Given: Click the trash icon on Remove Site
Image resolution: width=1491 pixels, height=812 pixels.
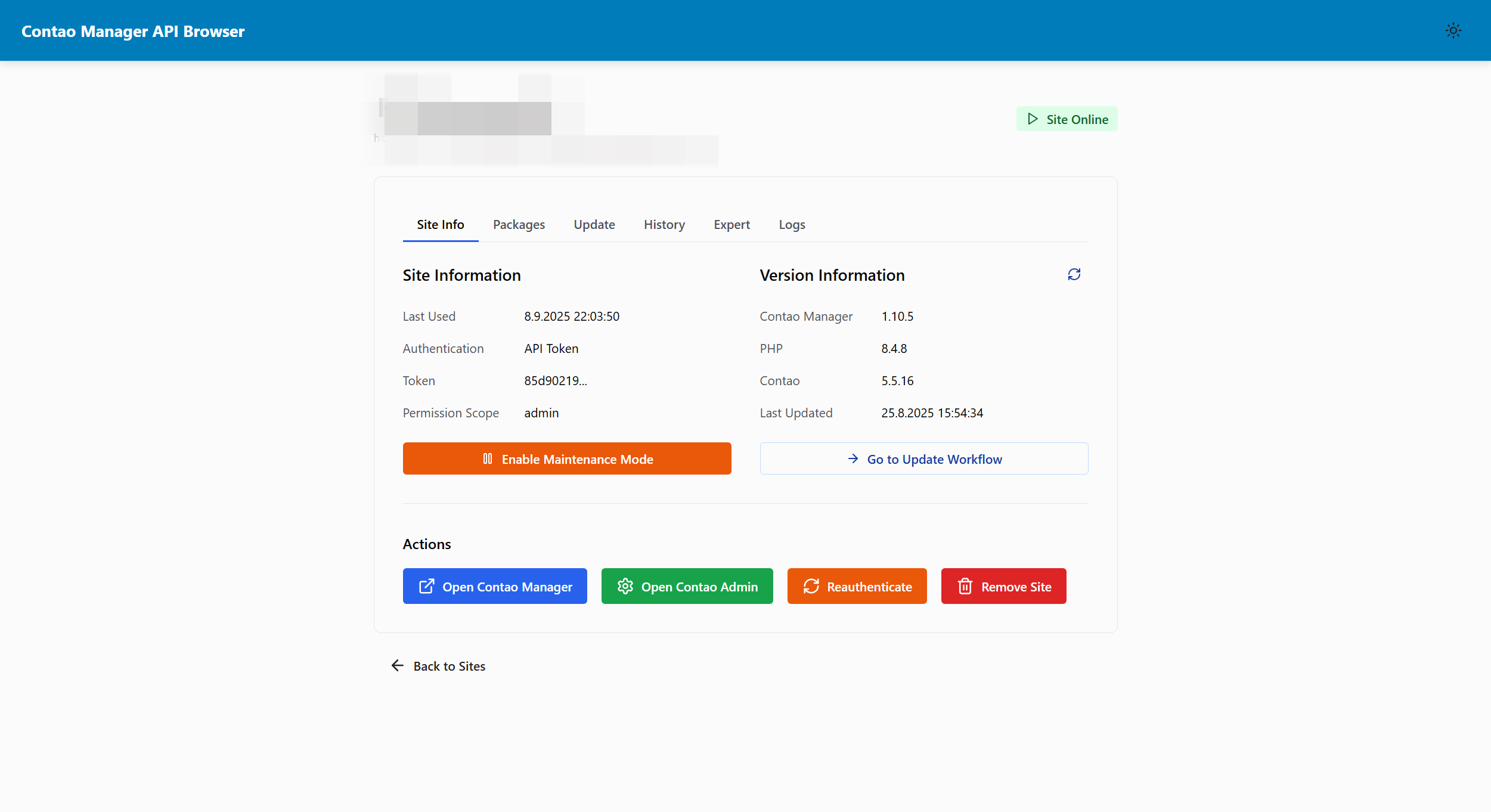Looking at the screenshot, I should click(965, 587).
